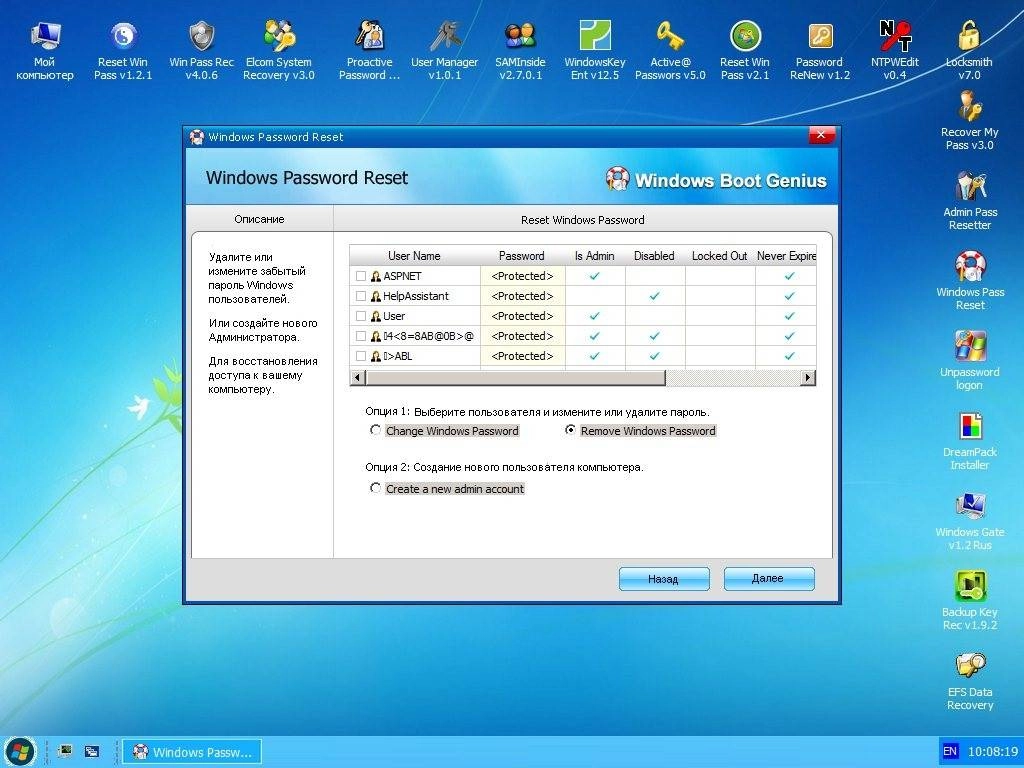Open Windows Gate v1.2 Rus icon

coord(970,520)
